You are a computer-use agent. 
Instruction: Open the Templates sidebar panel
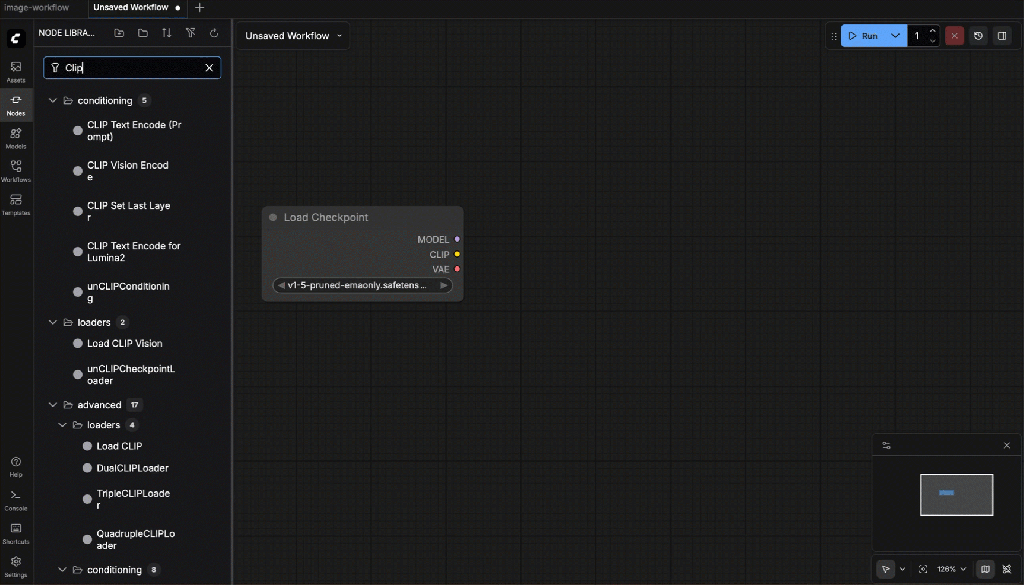click(x=16, y=204)
